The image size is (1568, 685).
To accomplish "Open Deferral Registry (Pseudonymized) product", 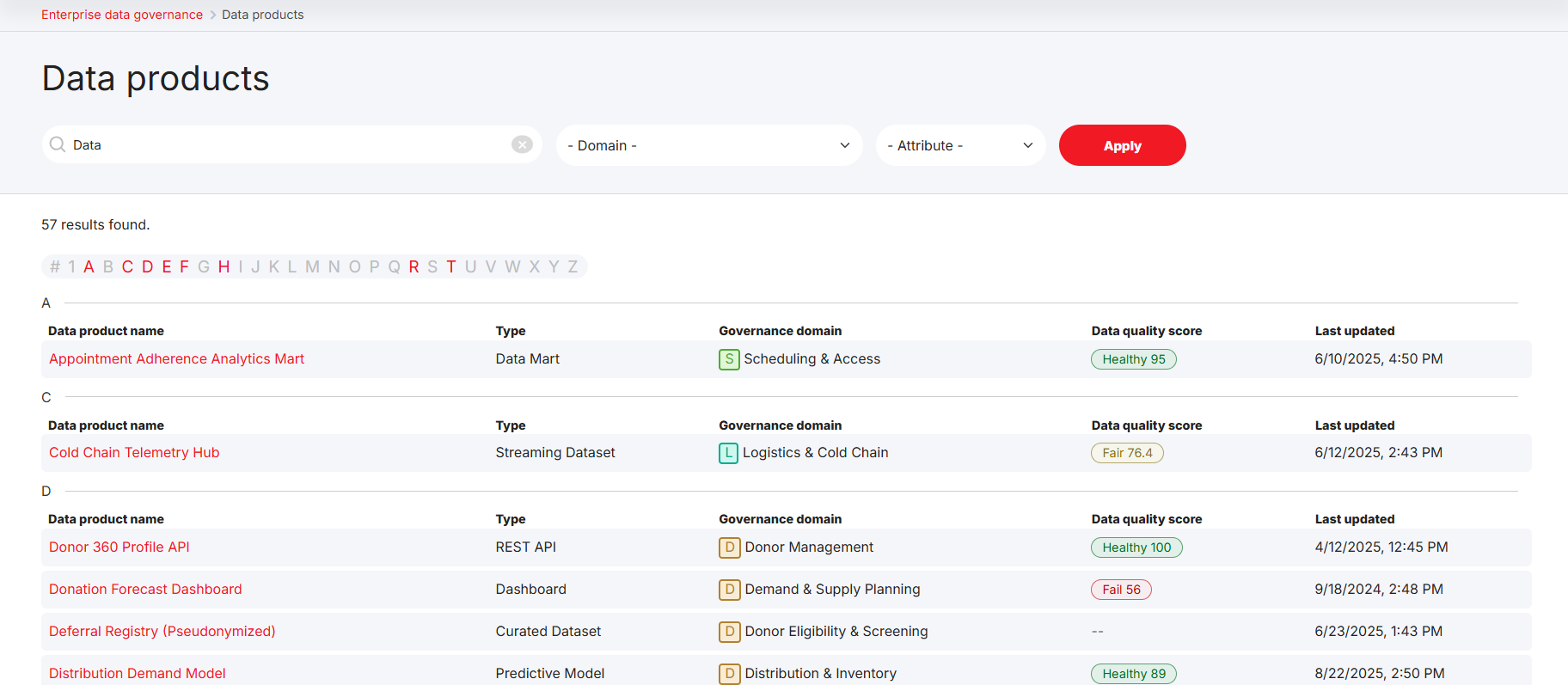I will pos(162,632).
